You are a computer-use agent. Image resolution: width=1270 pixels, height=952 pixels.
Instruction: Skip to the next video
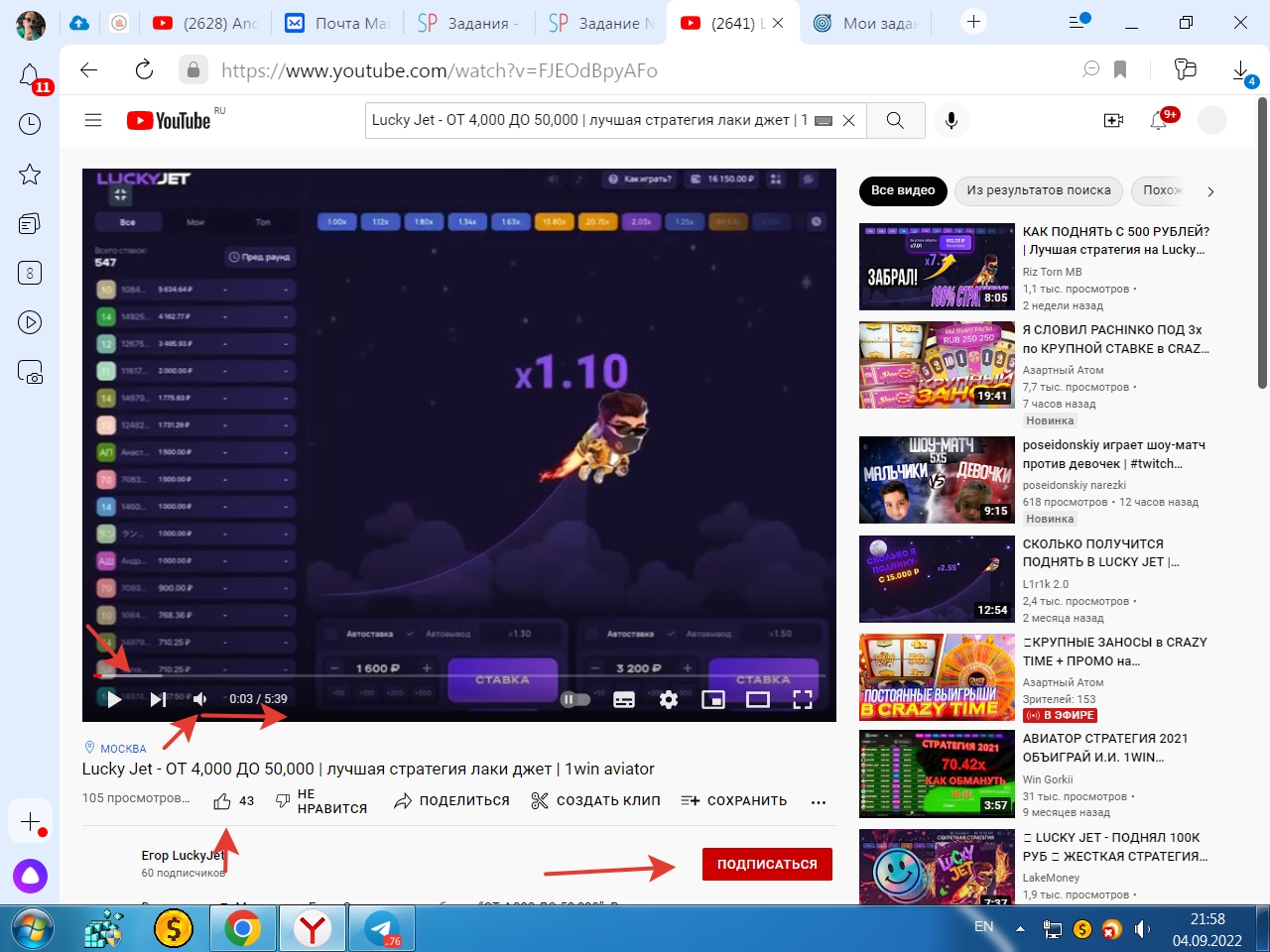tap(158, 699)
